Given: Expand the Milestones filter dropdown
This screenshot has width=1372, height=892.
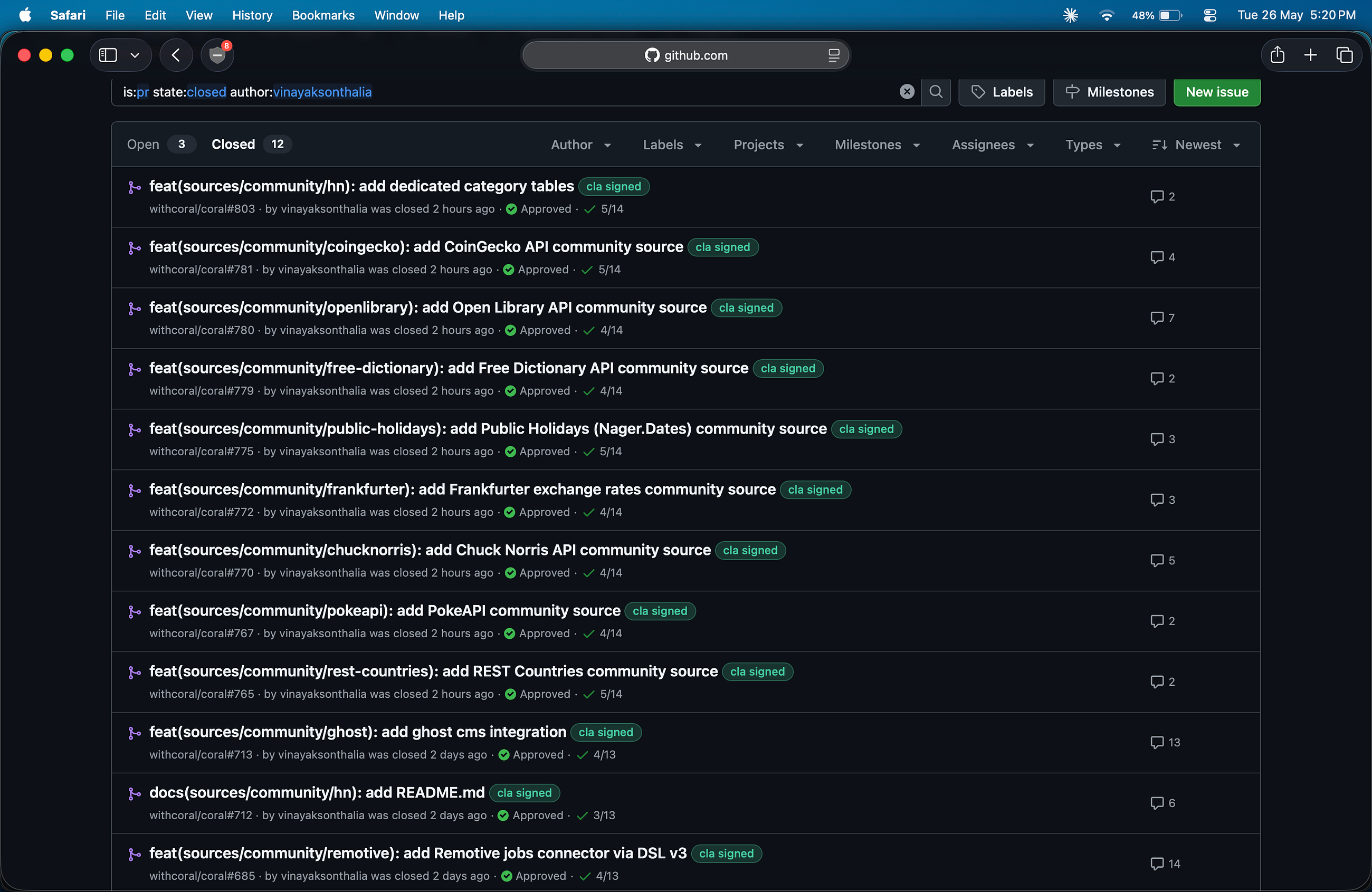Looking at the screenshot, I should [x=878, y=145].
